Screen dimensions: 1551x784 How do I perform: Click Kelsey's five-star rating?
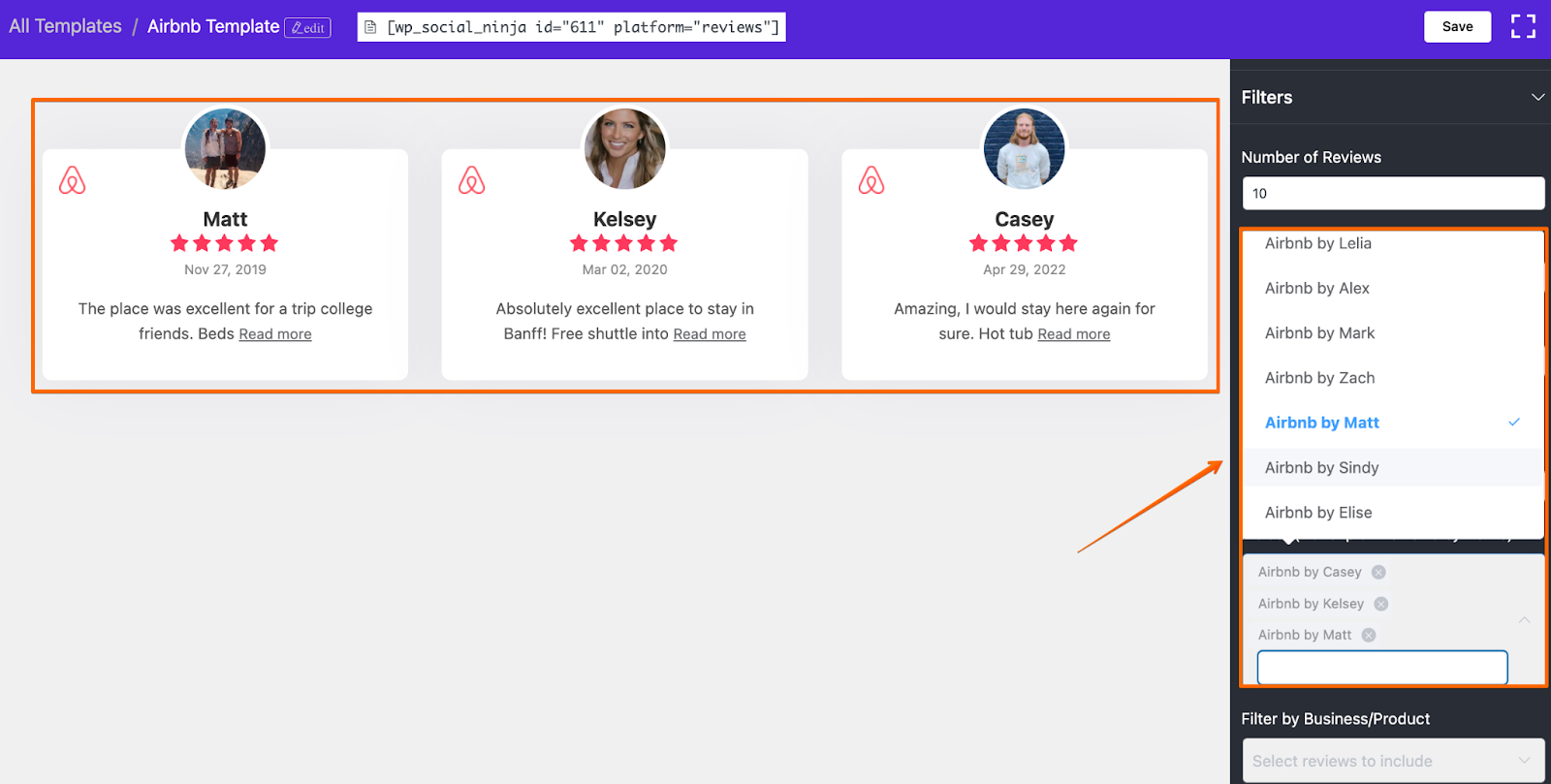(x=624, y=243)
